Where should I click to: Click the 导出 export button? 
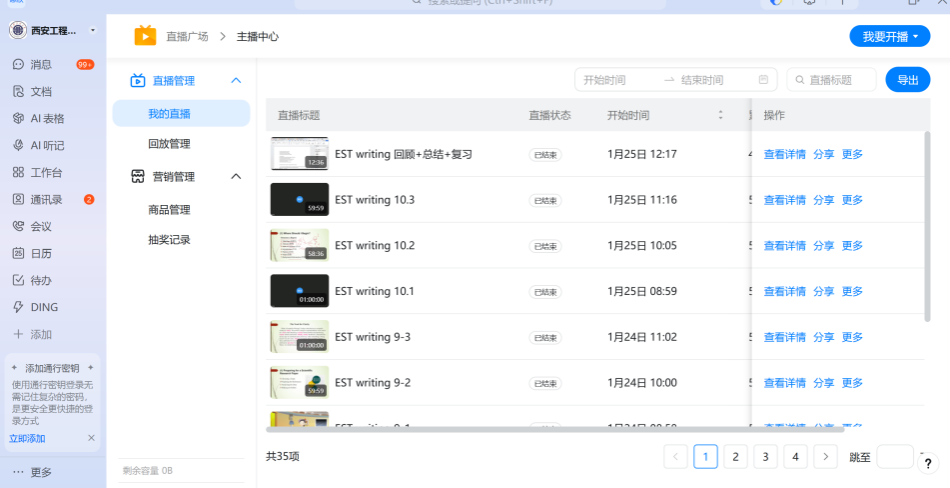[907, 80]
